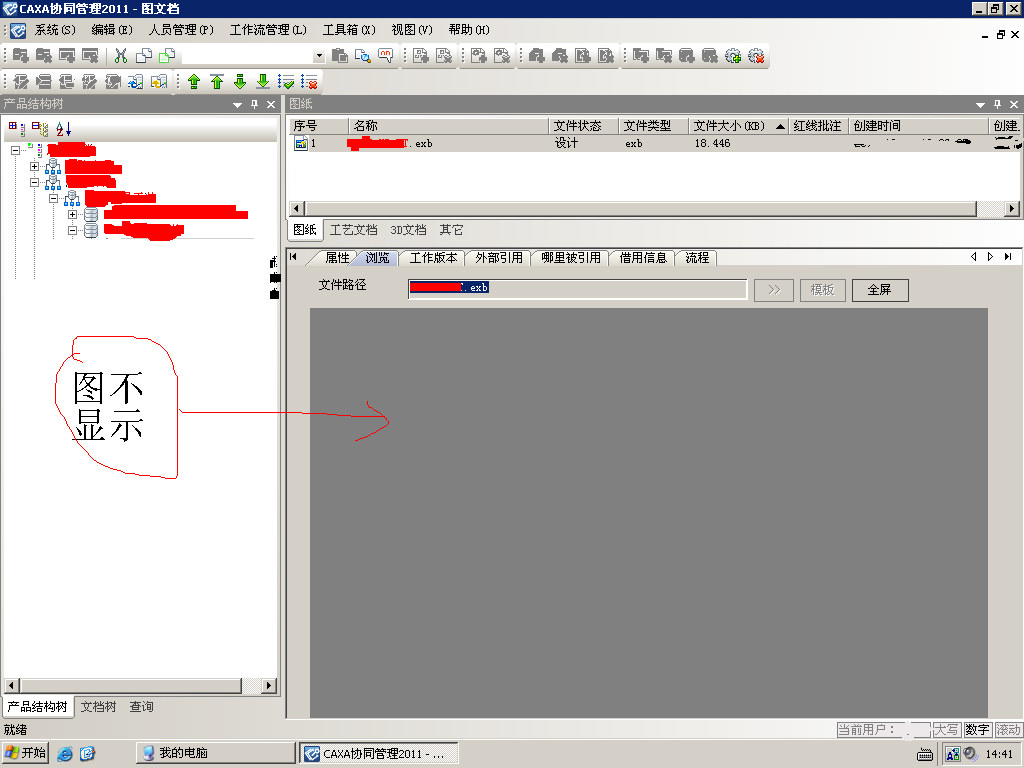This screenshot has width=1024, height=768.
Task: Open the 图纸 panel menu arrow
Action: [980, 104]
